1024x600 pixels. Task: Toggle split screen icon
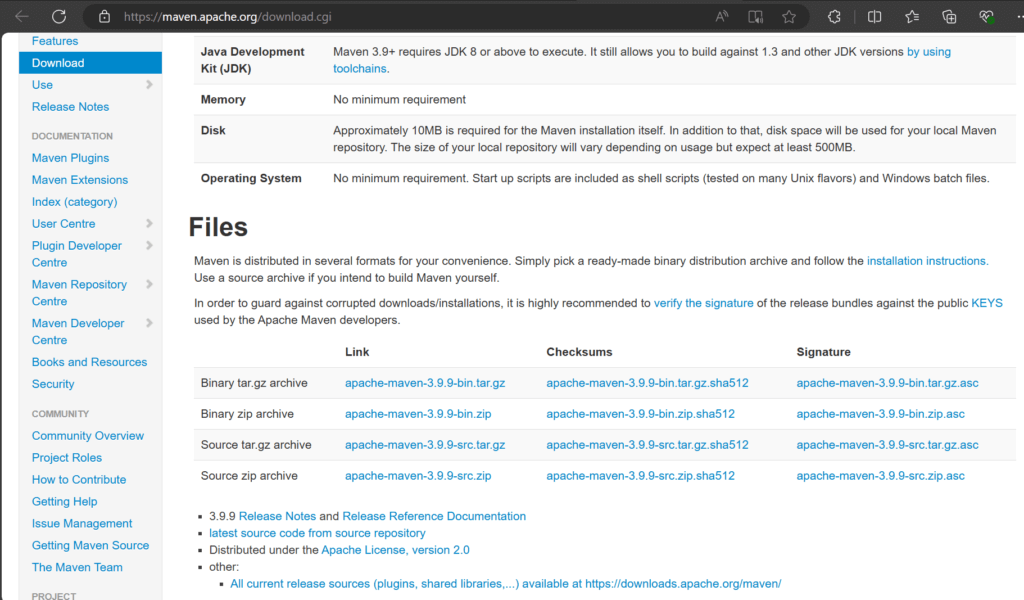(874, 16)
